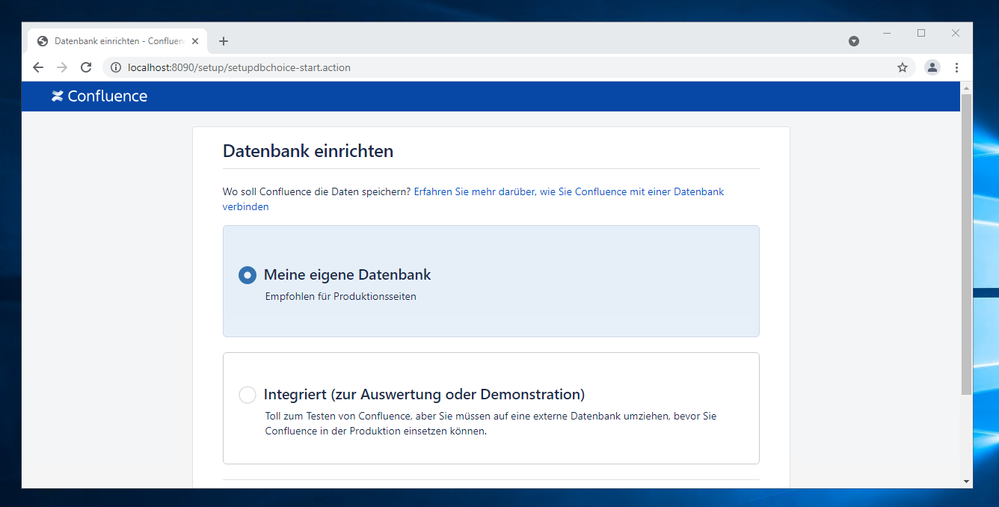Image resolution: width=999 pixels, height=507 pixels.
Task: Click the Wo soll Confluence die Daten speichern text
Action: tap(317, 192)
